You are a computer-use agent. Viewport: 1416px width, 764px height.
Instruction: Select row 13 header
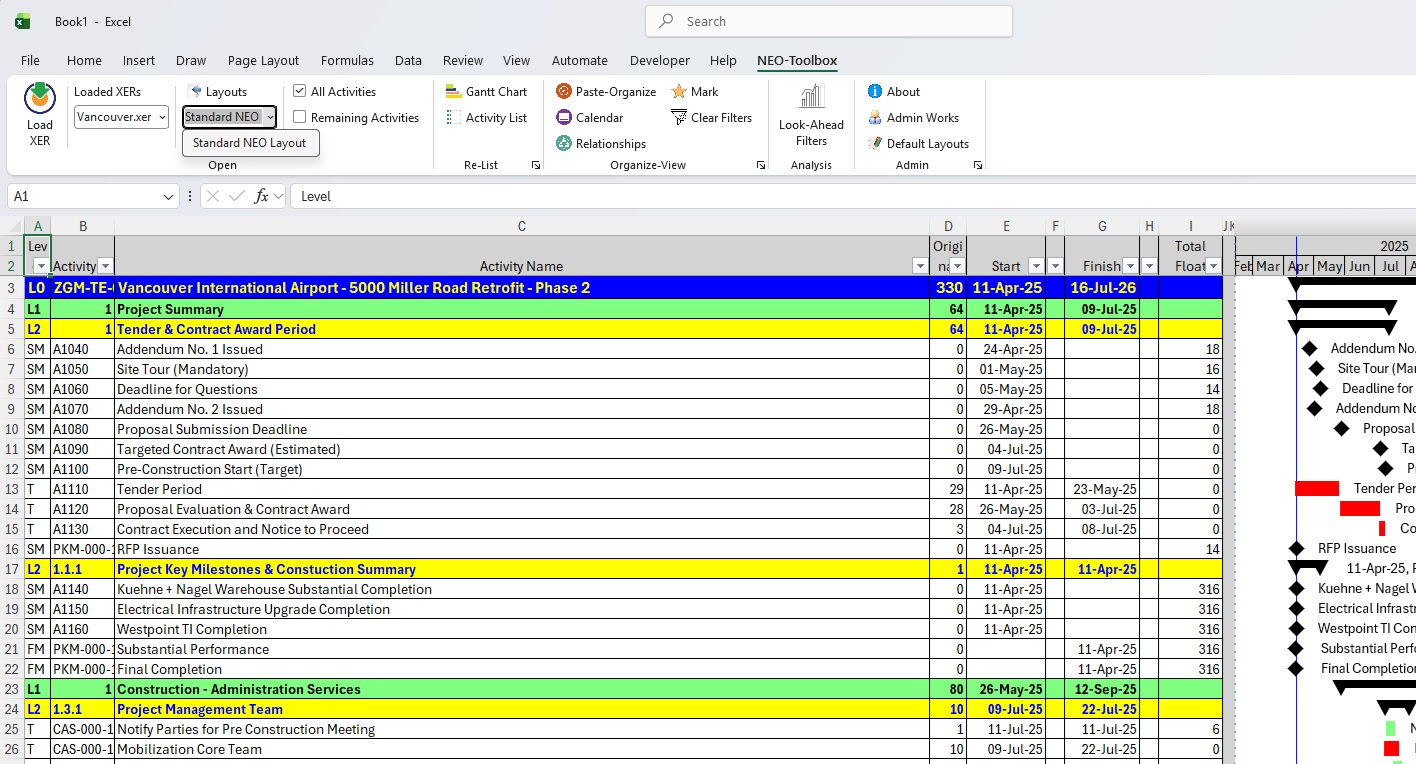(x=12, y=489)
